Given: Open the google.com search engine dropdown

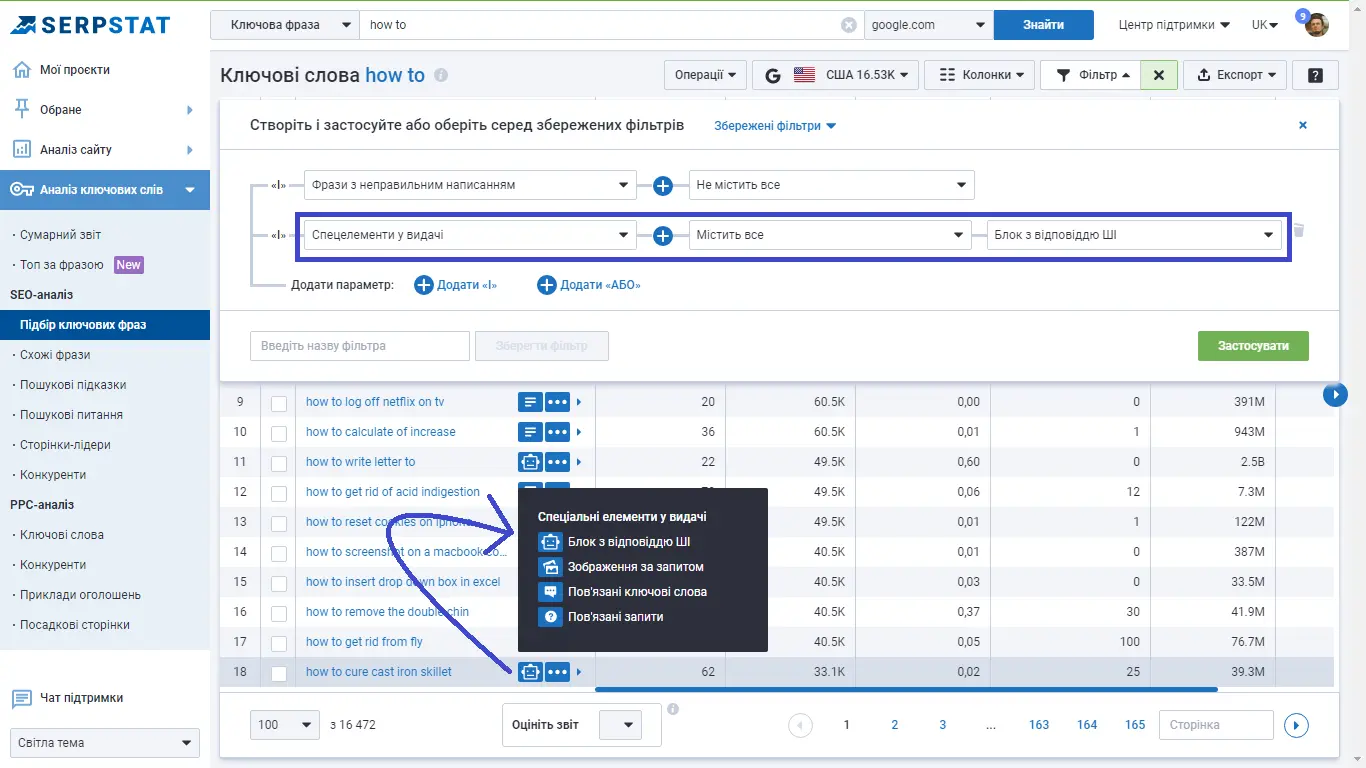Looking at the screenshot, I should (x=929, y=25).
